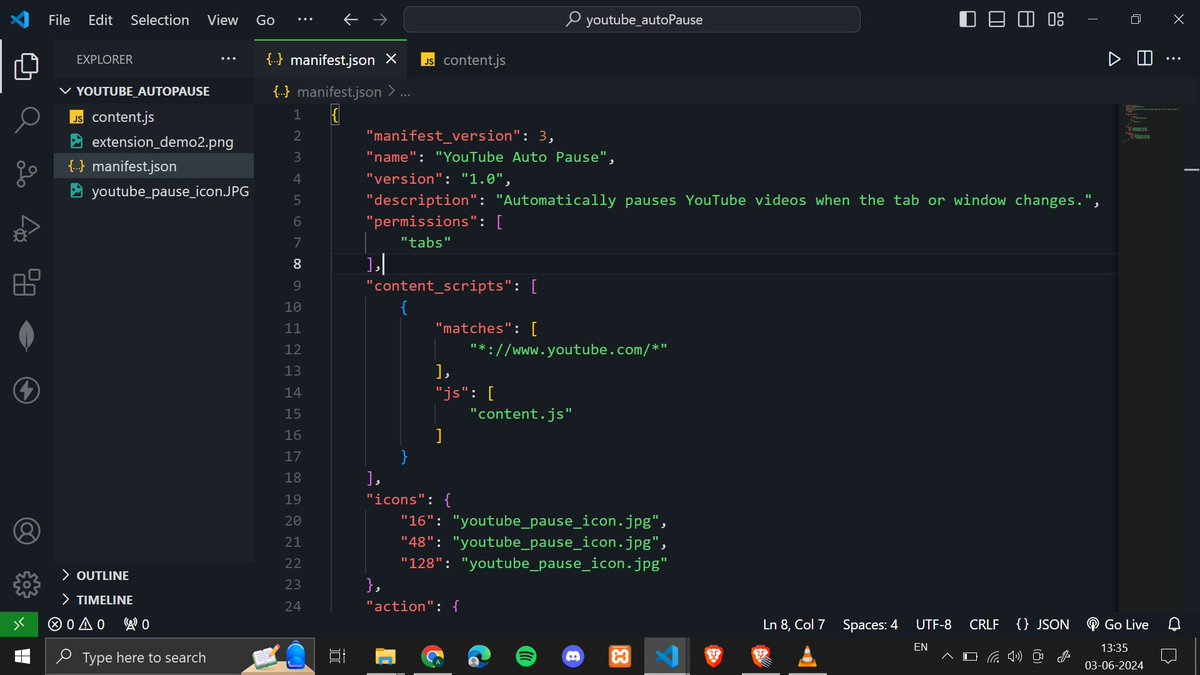
Task: Open File Explorer from taskbar
Action: [385, 657]
